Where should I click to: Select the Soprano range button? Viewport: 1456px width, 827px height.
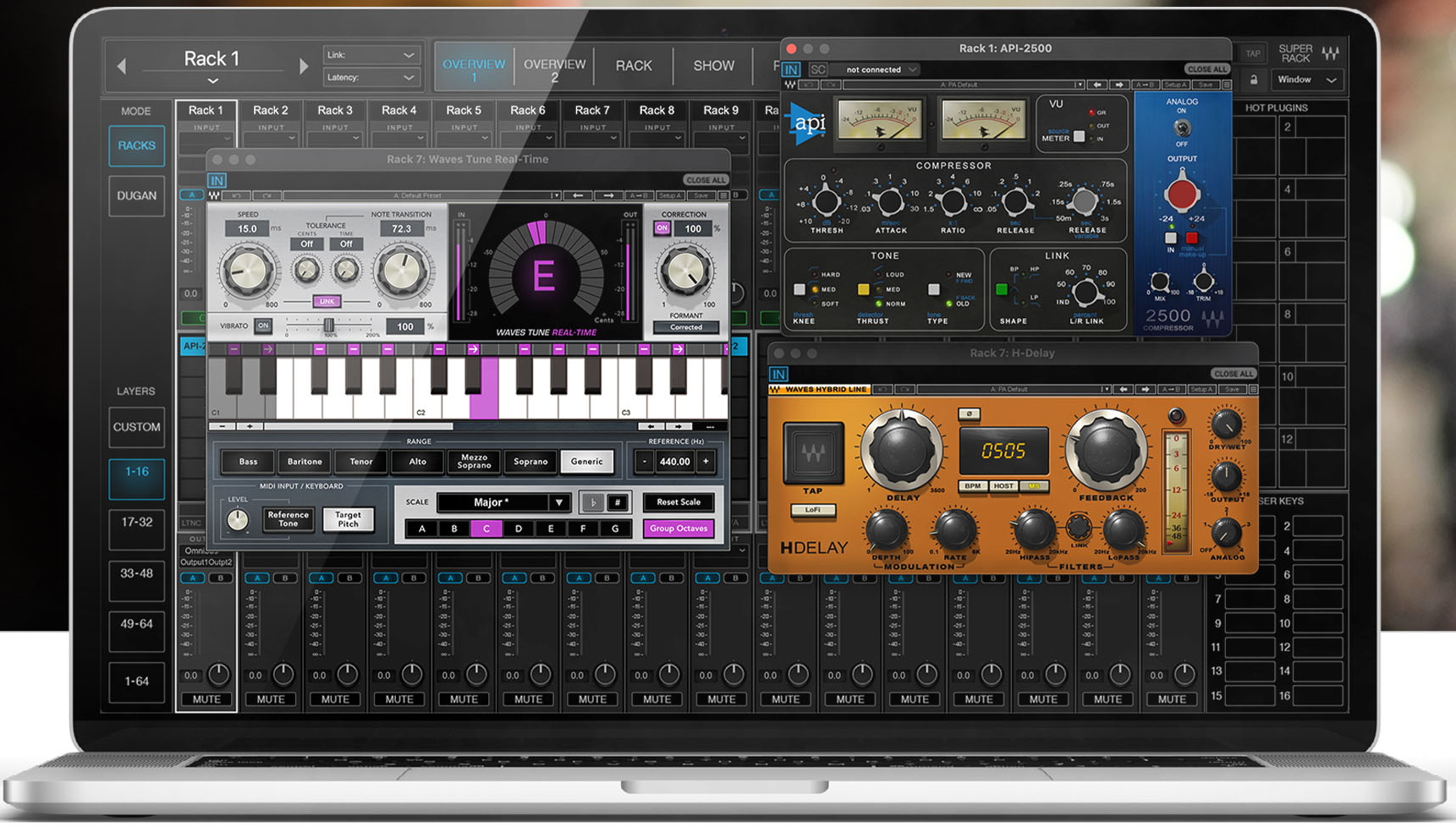click(x=530, y=462)
